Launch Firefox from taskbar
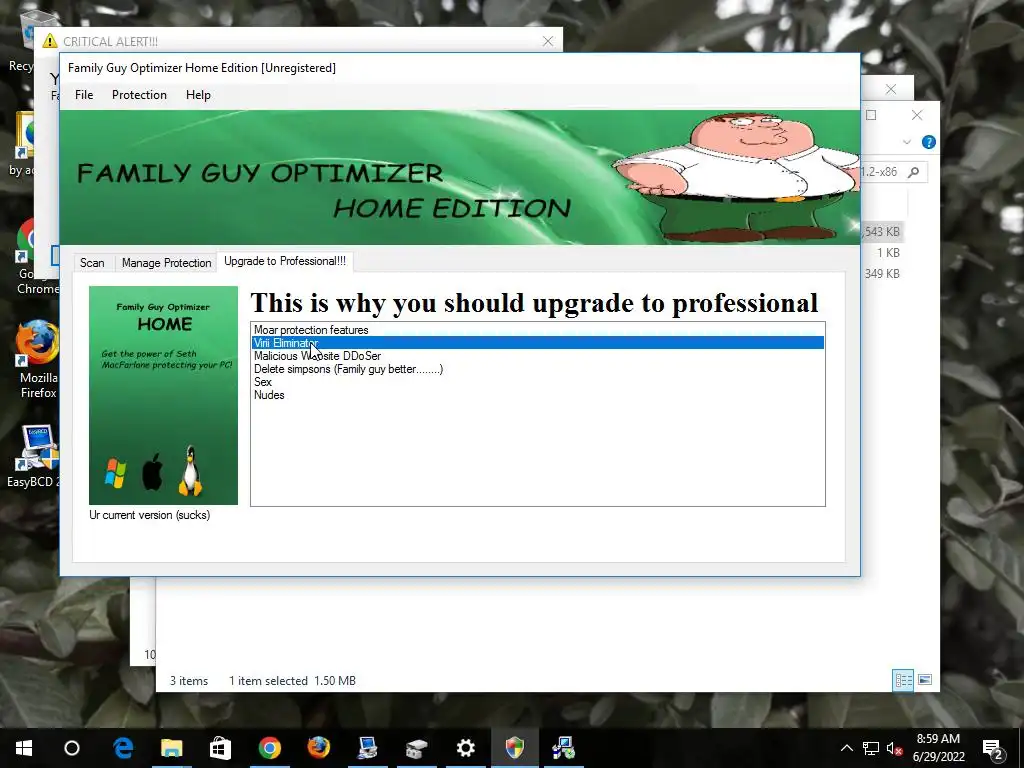This screenshot has width=1024, height=768. (x=319, y=748)
